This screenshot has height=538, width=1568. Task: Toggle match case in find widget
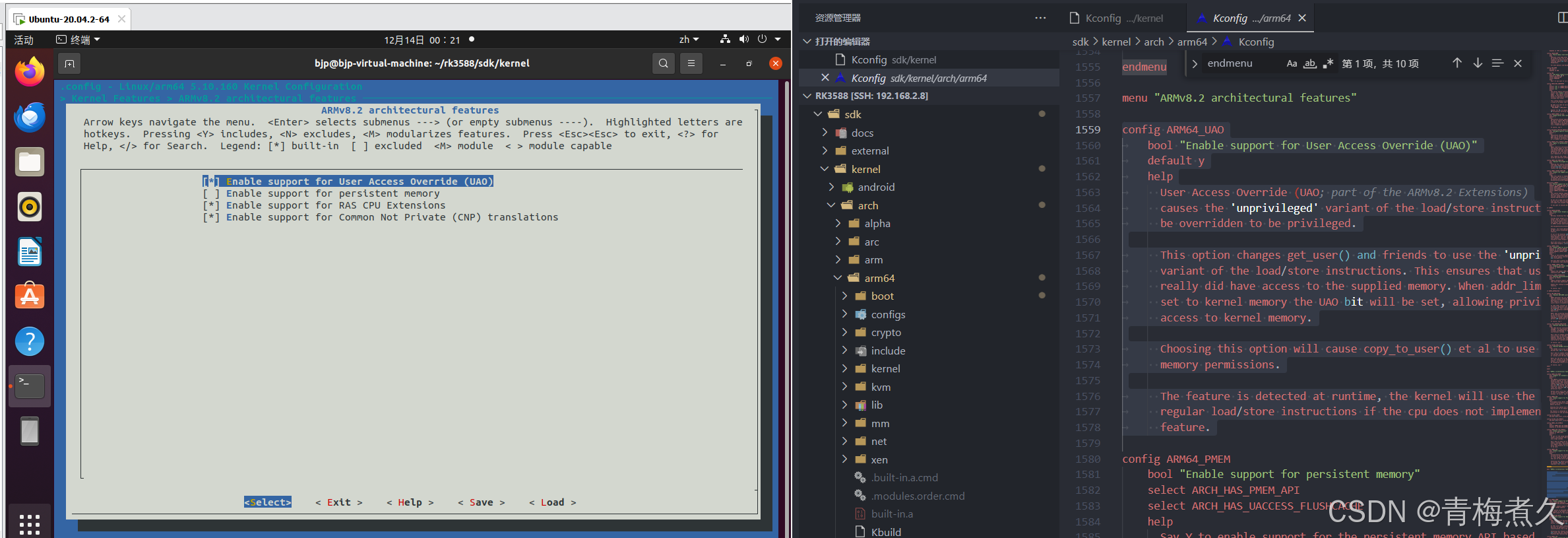[1292, 63]
